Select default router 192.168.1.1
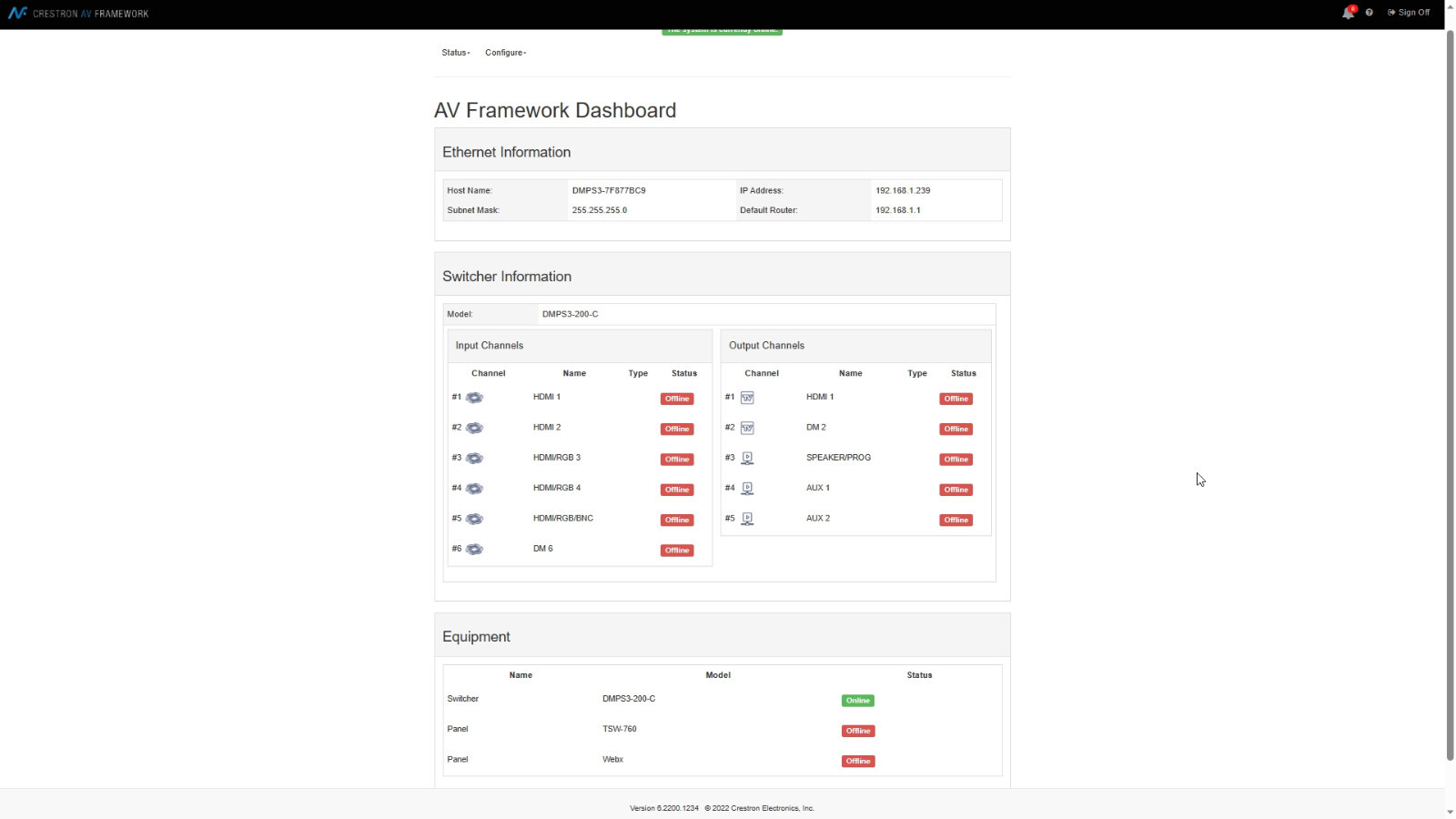The image size is (1456, 819). pyautogui.click(x=898, y=210)
